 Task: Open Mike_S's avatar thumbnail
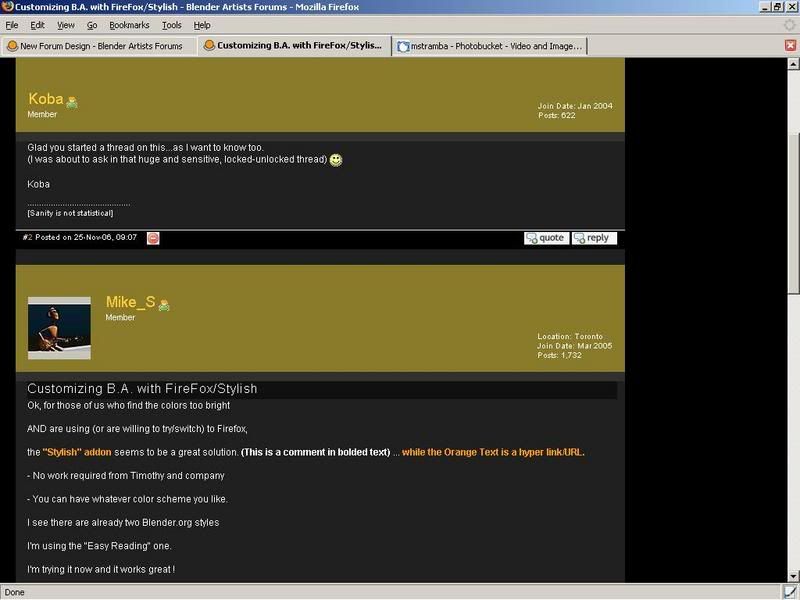59,328
